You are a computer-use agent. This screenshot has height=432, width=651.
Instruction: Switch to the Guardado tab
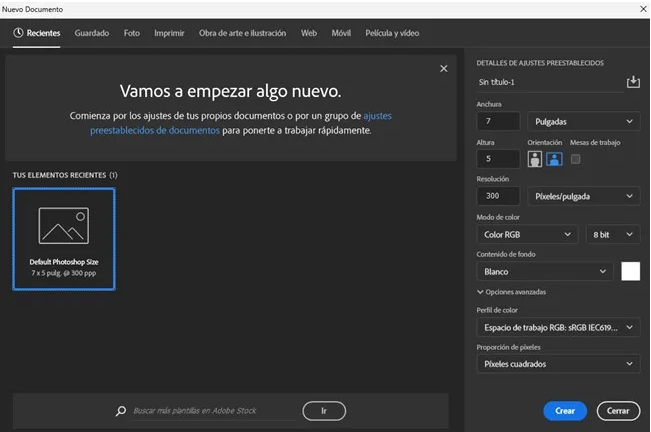point(92,33)
